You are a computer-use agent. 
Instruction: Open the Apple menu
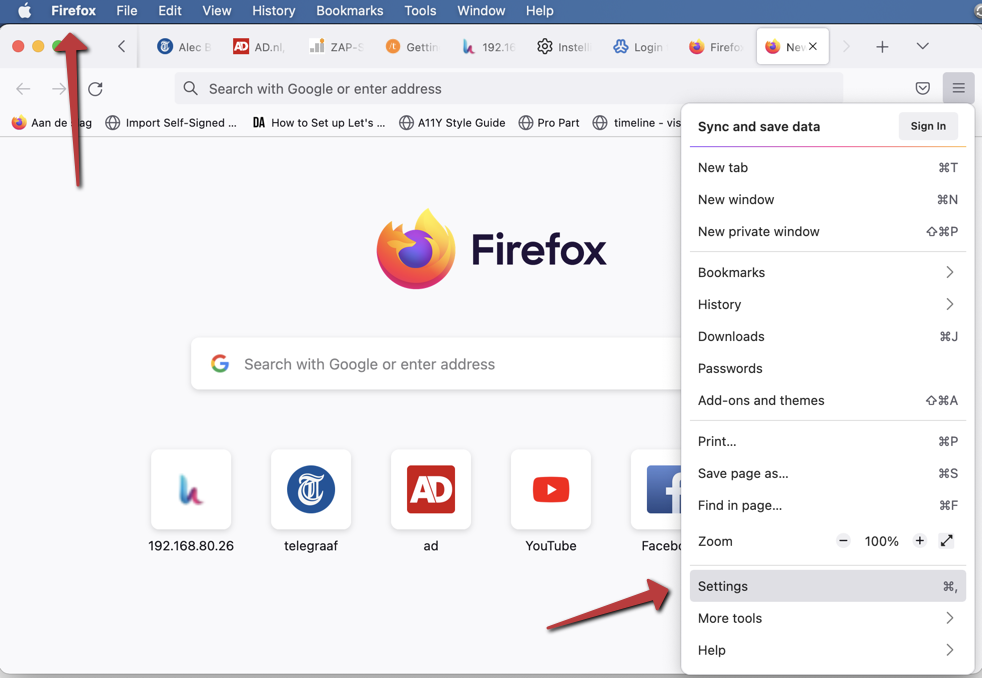point(24,11)
